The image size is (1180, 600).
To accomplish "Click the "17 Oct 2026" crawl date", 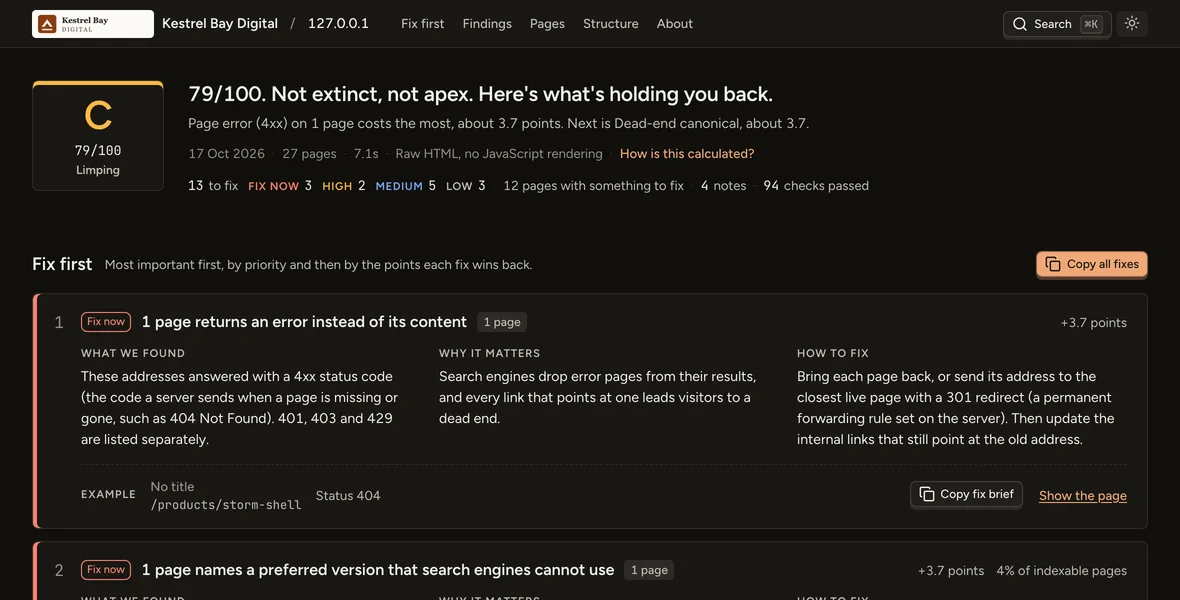I will [227, 154].
